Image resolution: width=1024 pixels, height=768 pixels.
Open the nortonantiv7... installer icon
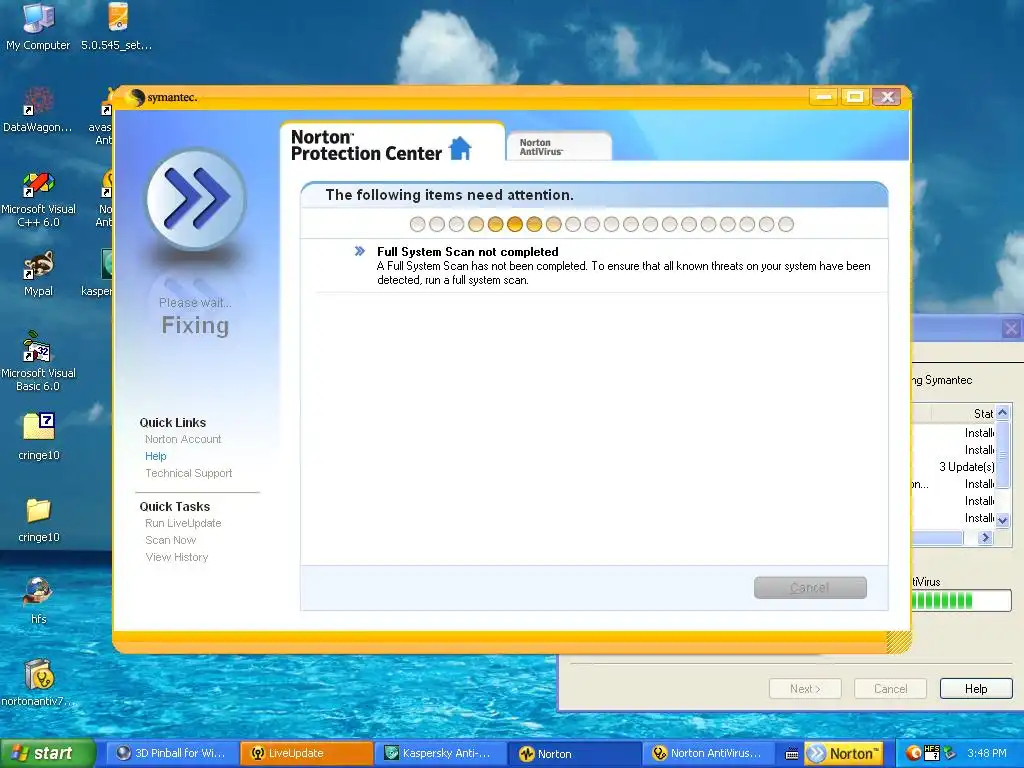39,682
